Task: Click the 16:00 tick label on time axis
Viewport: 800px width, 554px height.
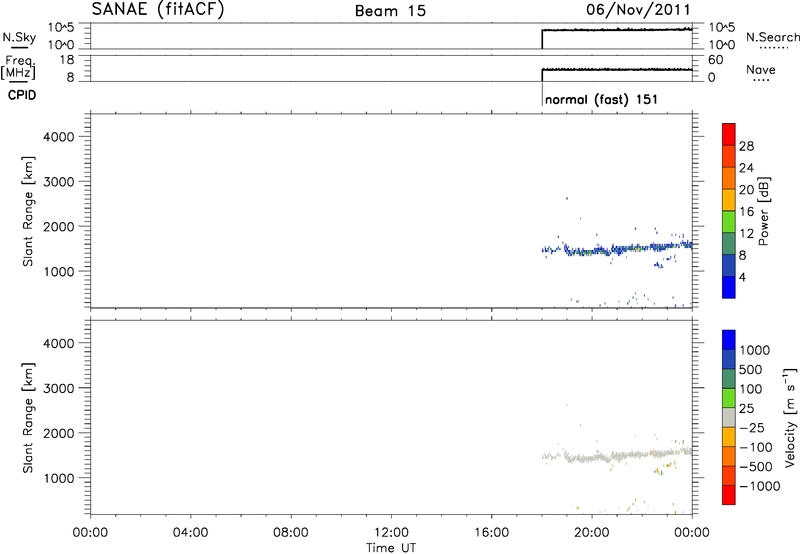Action: pyautogui.click(x=491, y=533)
